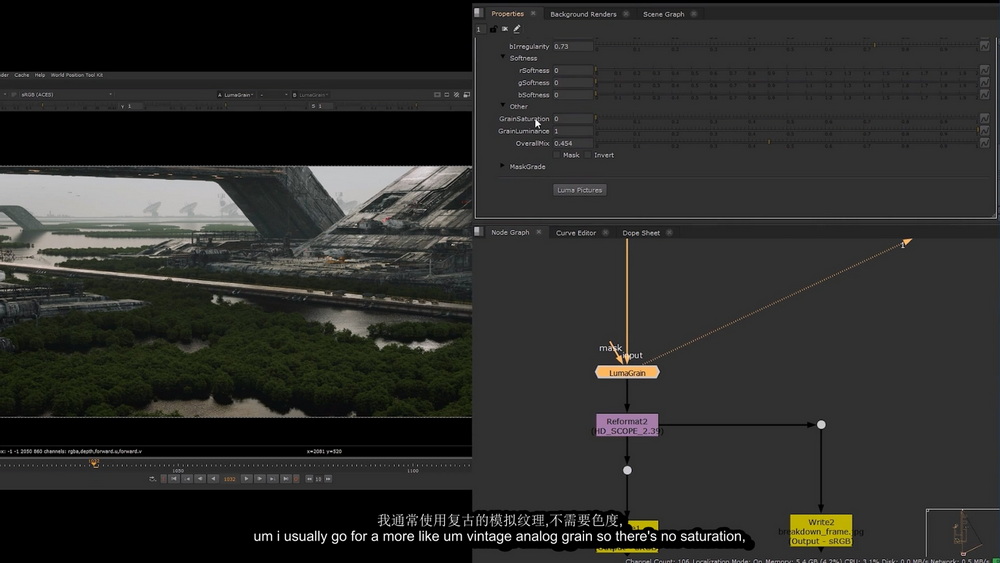Open the Help menu
The width and height of the screenshot is (1000, 563).
click(40, 75)
